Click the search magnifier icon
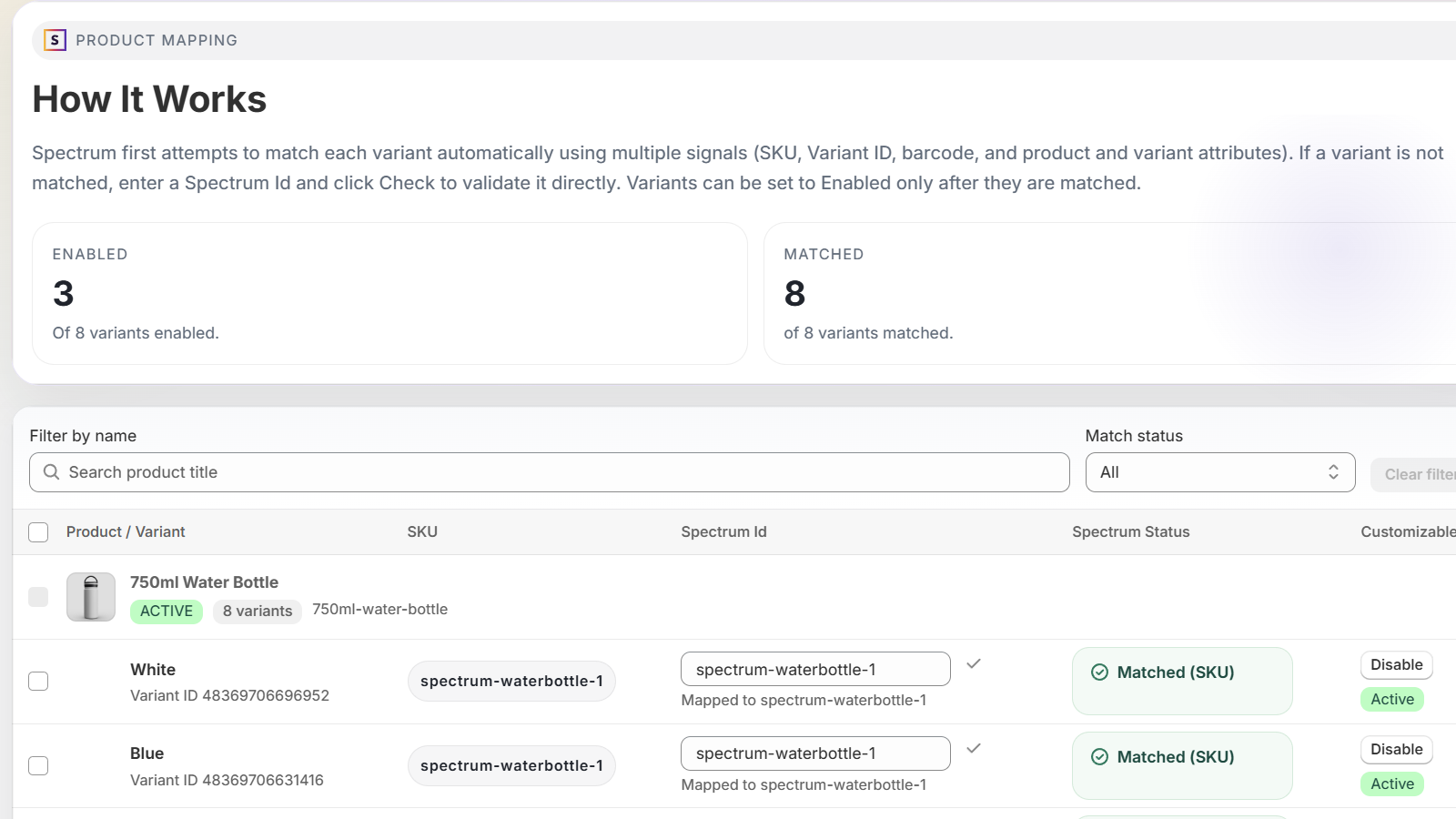The width and height of the screenshot is (1456, 819). [x=51, y=472]
